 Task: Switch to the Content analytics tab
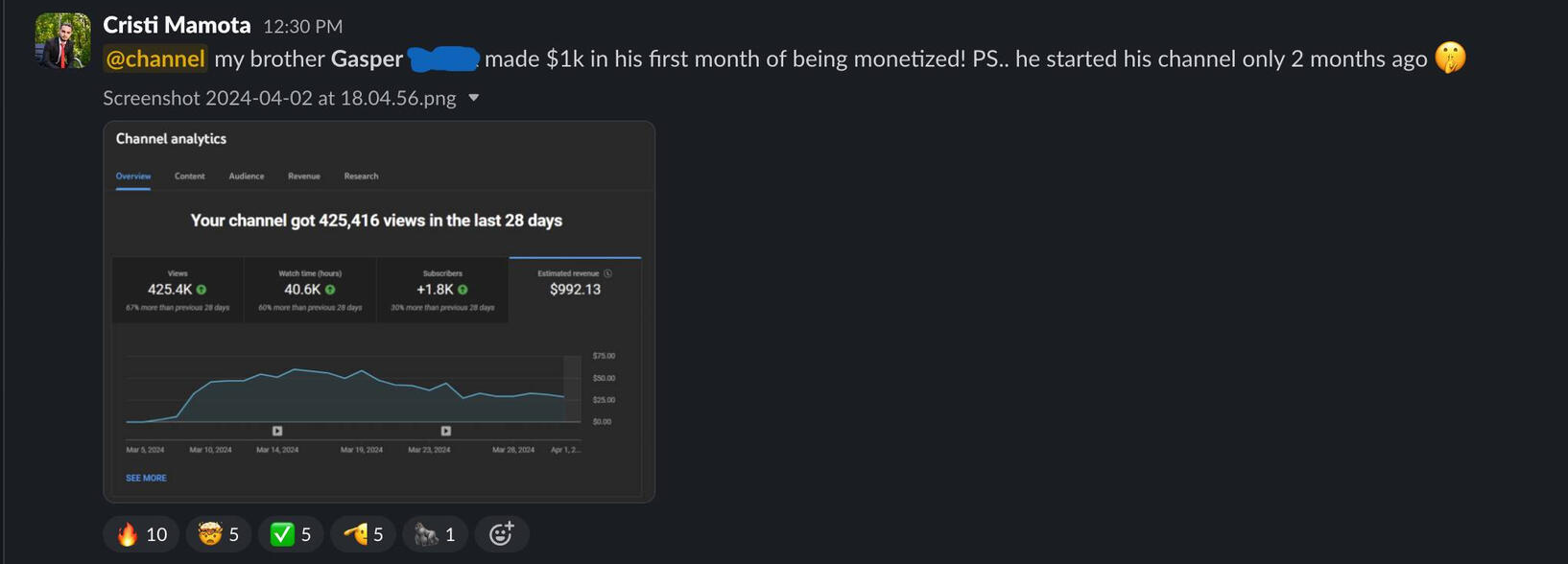coord(189,176)
